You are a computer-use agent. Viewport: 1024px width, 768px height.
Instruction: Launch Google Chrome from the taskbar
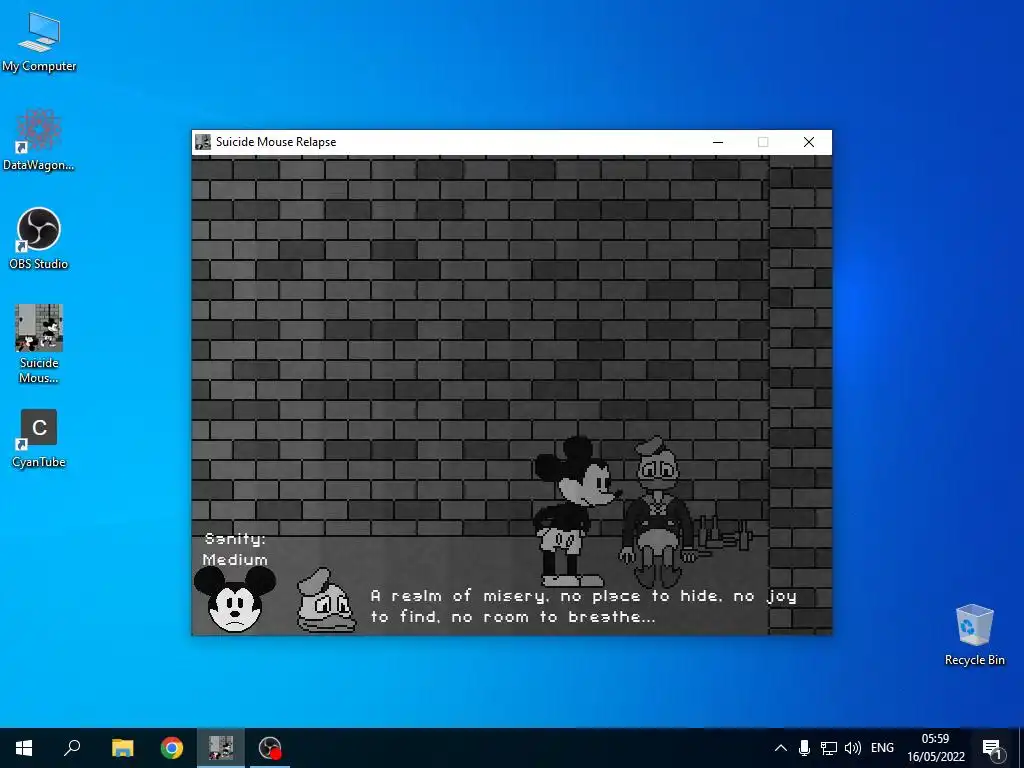coord(172,748)
